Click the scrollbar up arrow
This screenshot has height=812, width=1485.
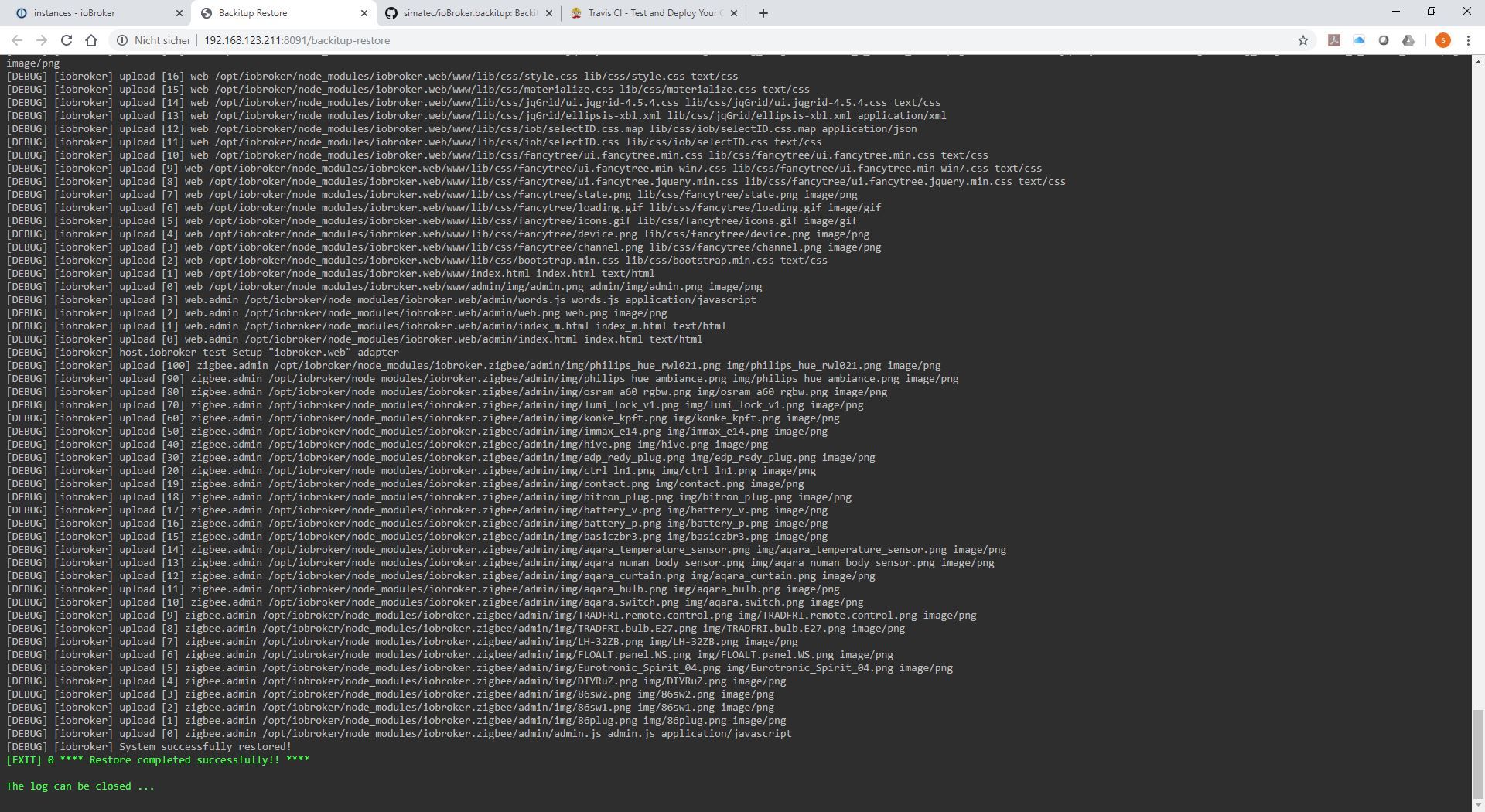click(x=1478, y=60)
